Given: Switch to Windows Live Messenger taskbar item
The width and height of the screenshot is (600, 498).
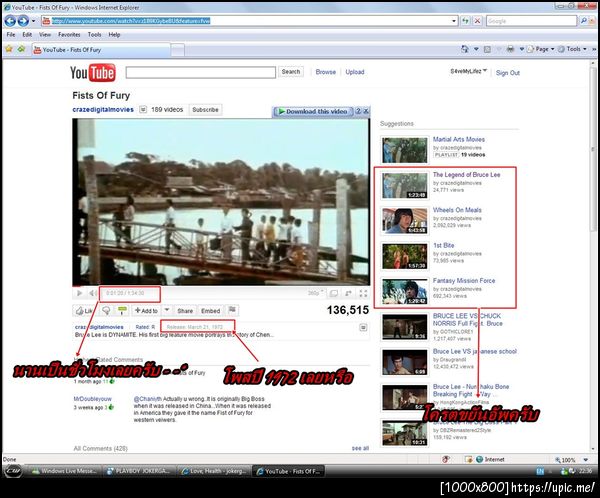Looking at the screenshot, I should click(64, 471).
